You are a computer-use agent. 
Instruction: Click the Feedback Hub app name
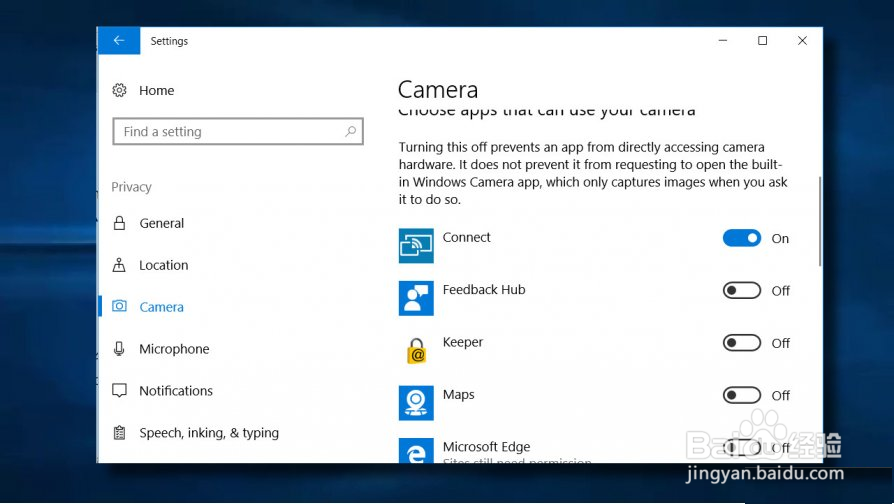point(483,290)
